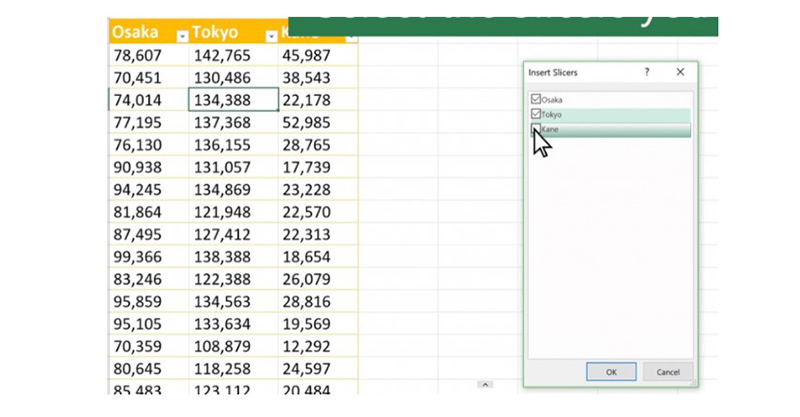Select cell with value 76,130
The width and height of the screenshot is (800, 417).
pos(149,145)
